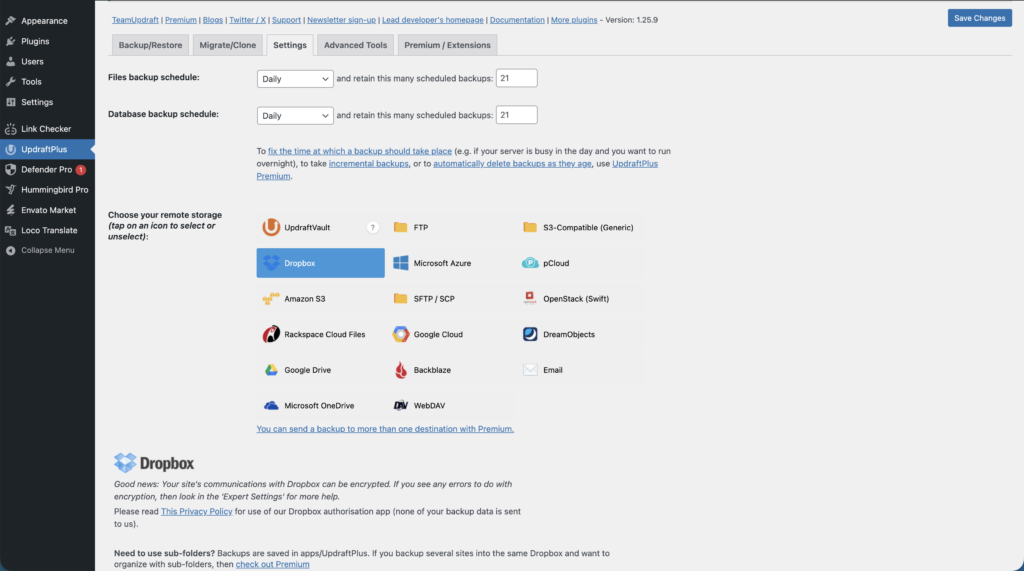Image resolution: width=1024 pixels, height=571 pixels.
Task: Switch to the Backup/Restore tab
Action: point(149,45)
